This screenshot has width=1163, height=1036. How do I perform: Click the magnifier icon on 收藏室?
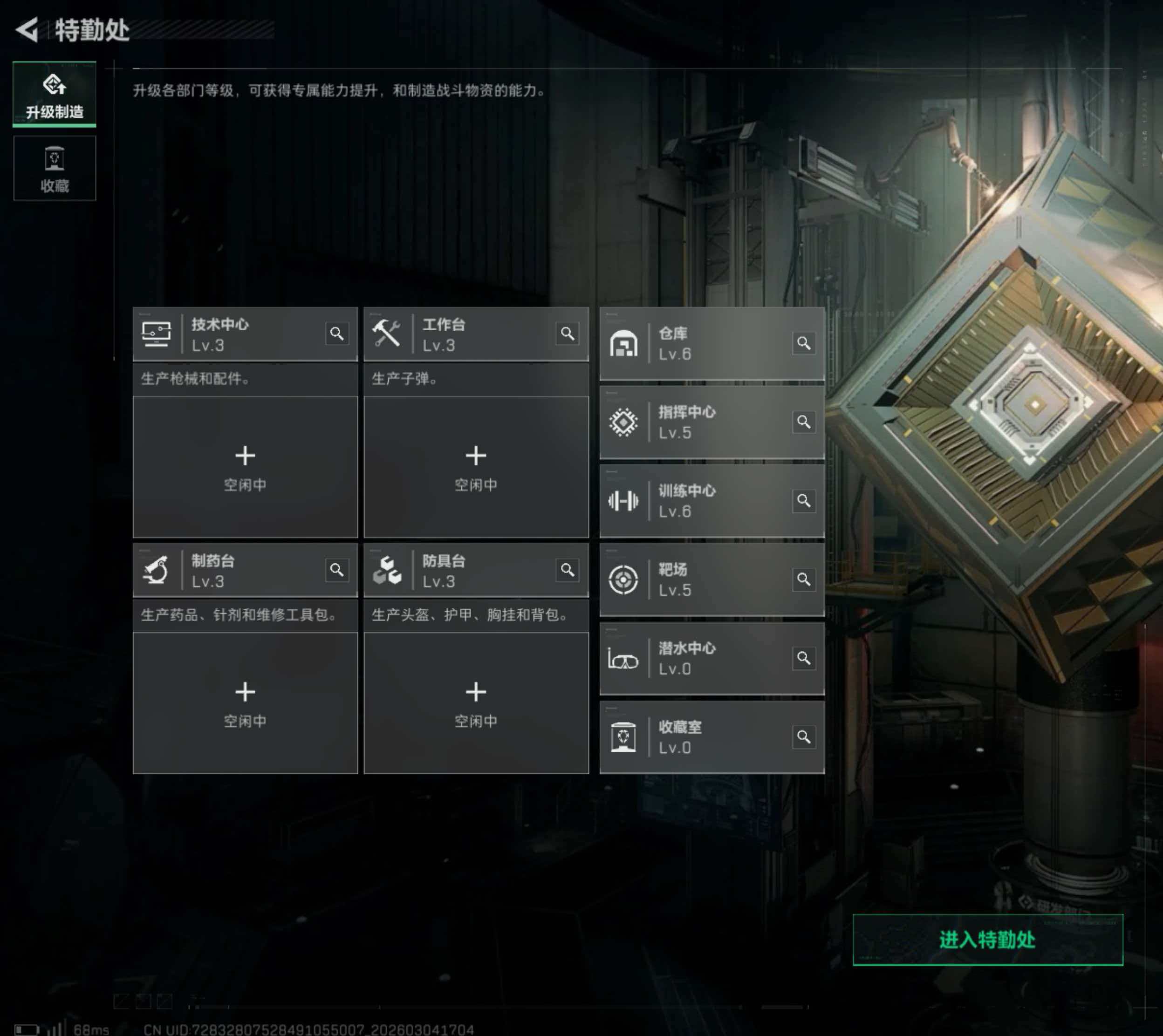[x=803, y=736]
